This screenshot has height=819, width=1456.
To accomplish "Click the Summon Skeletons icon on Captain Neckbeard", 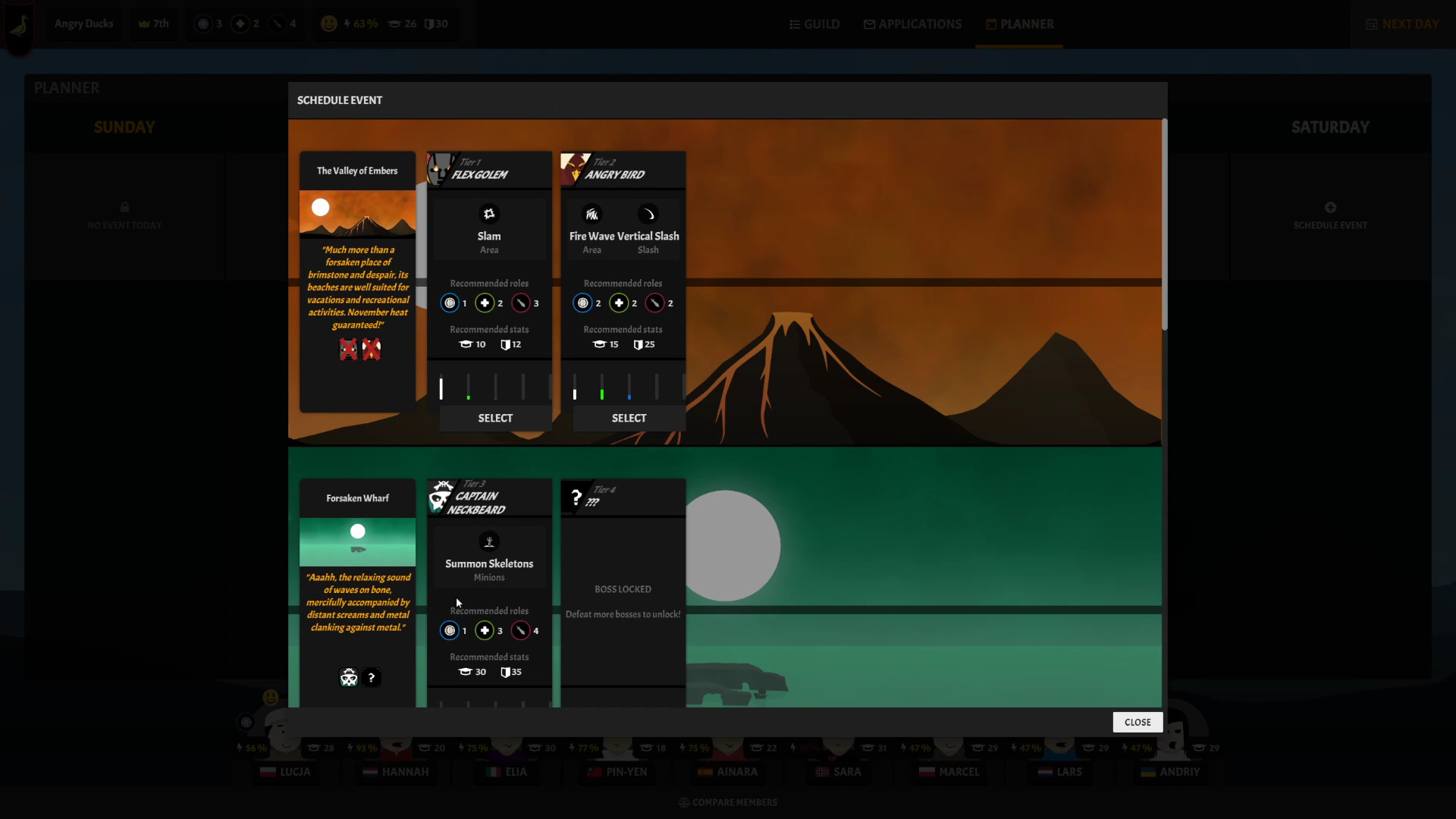I will coord(489,541).
